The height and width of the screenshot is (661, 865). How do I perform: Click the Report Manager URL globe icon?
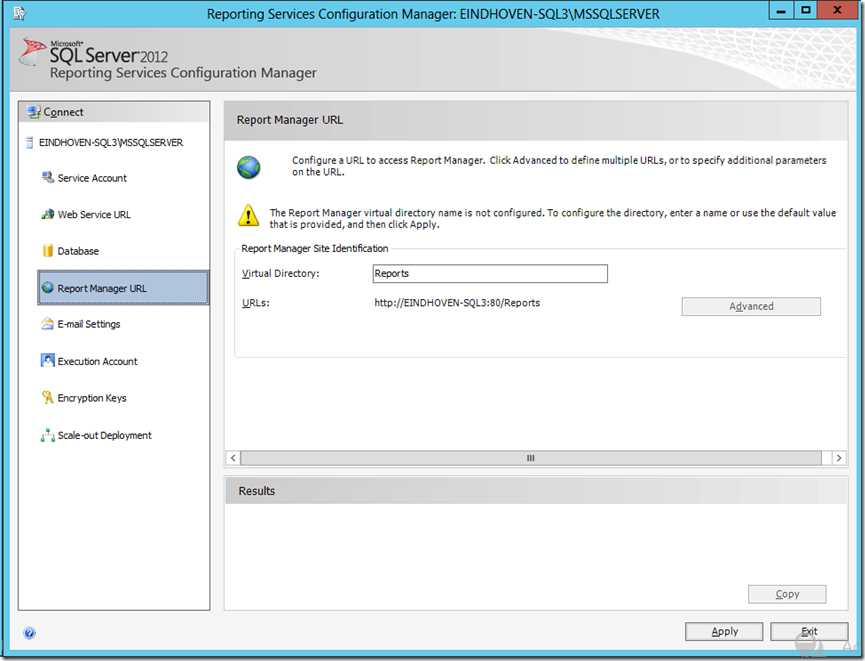coord(47,287)
